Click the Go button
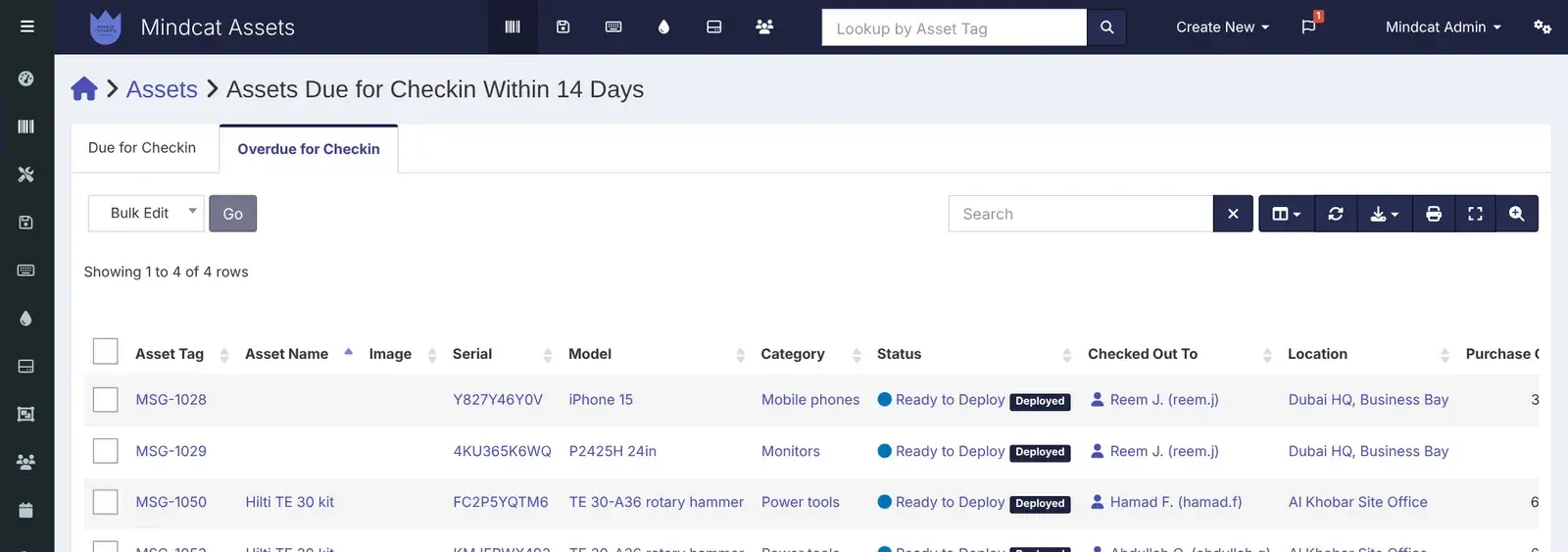 pos(232,214)
